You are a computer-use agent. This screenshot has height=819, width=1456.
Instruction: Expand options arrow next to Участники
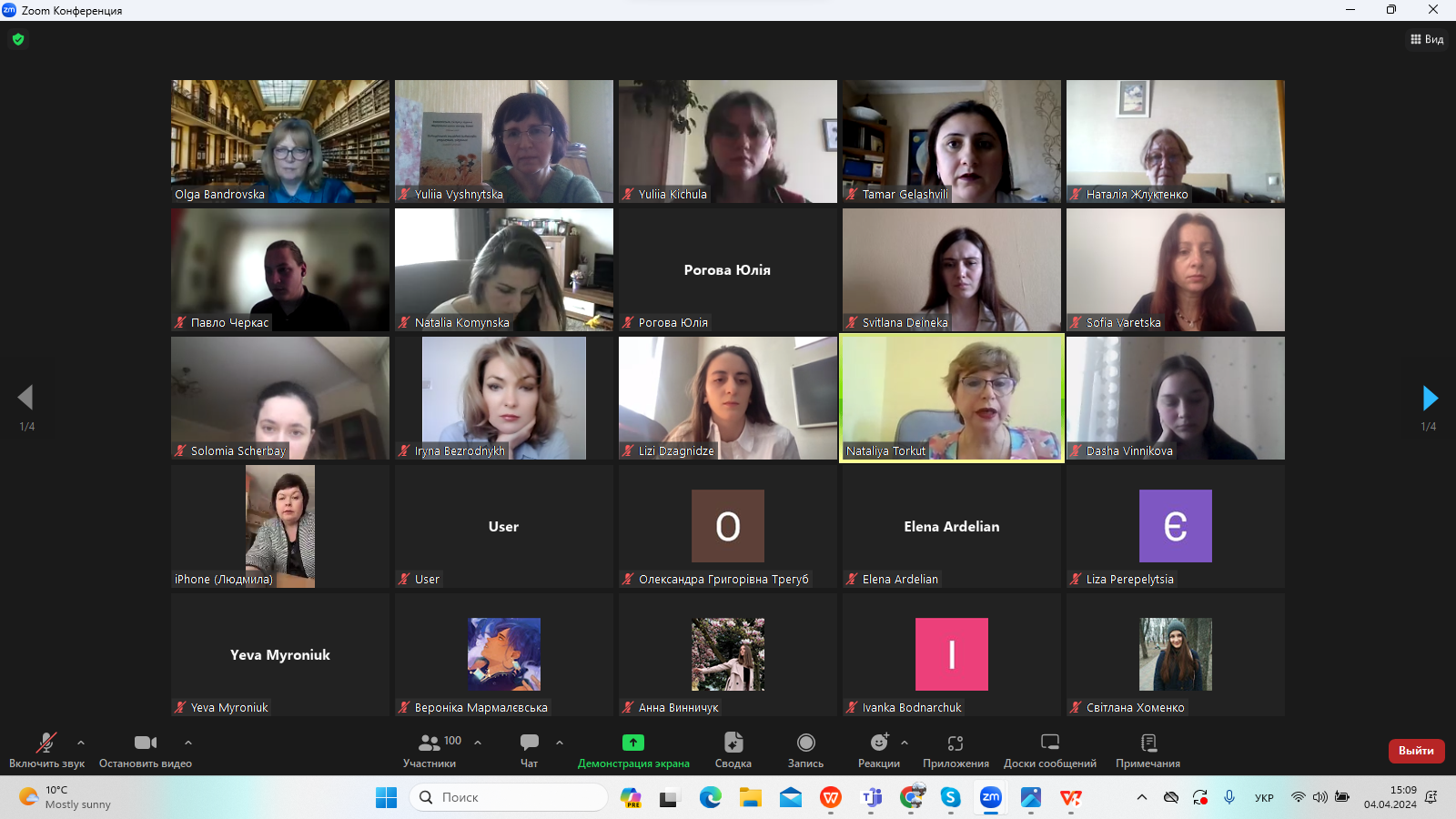pyautogui.click(x=478, y=743)
